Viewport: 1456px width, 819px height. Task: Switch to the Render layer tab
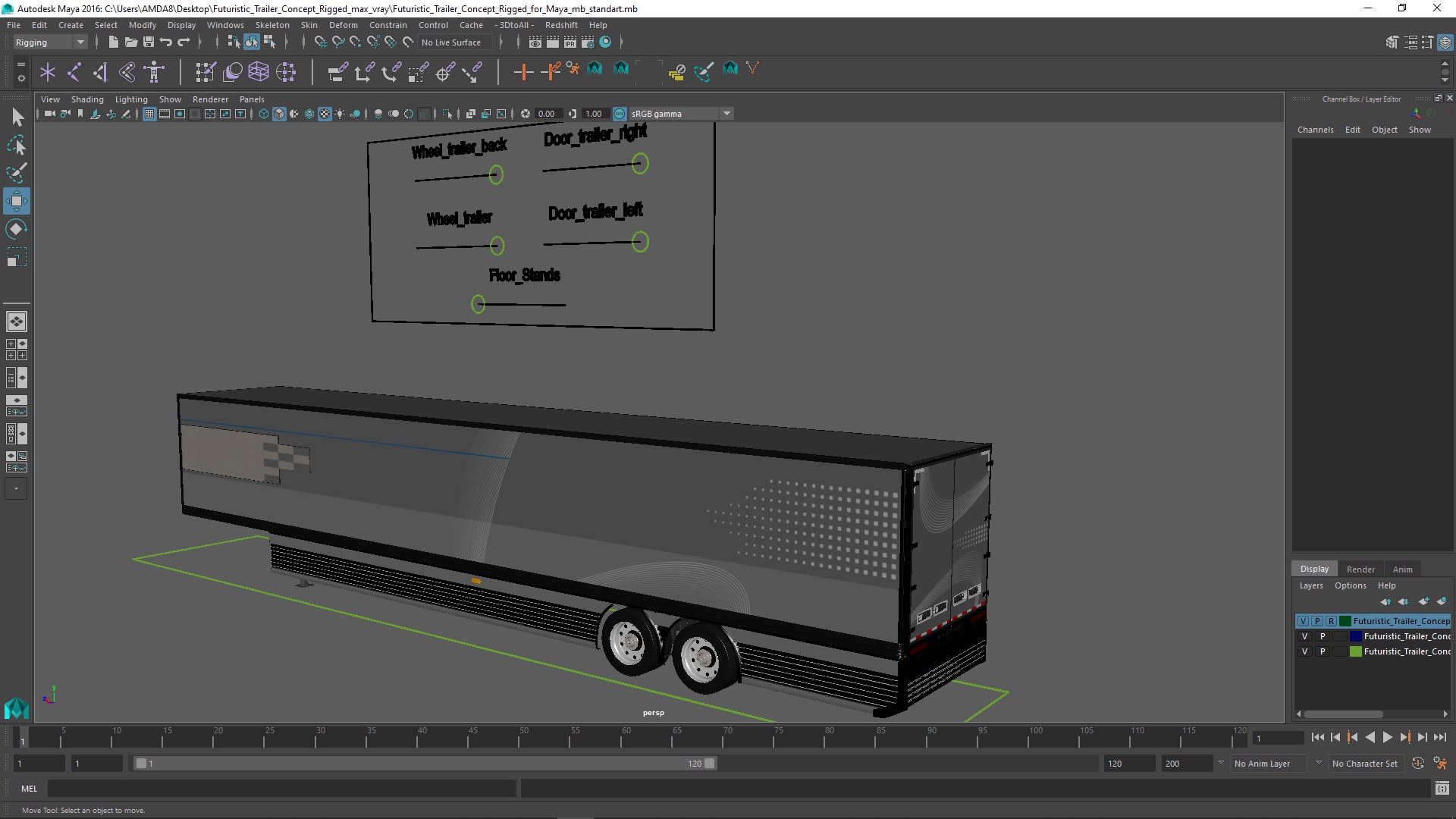click(1360, 570)
